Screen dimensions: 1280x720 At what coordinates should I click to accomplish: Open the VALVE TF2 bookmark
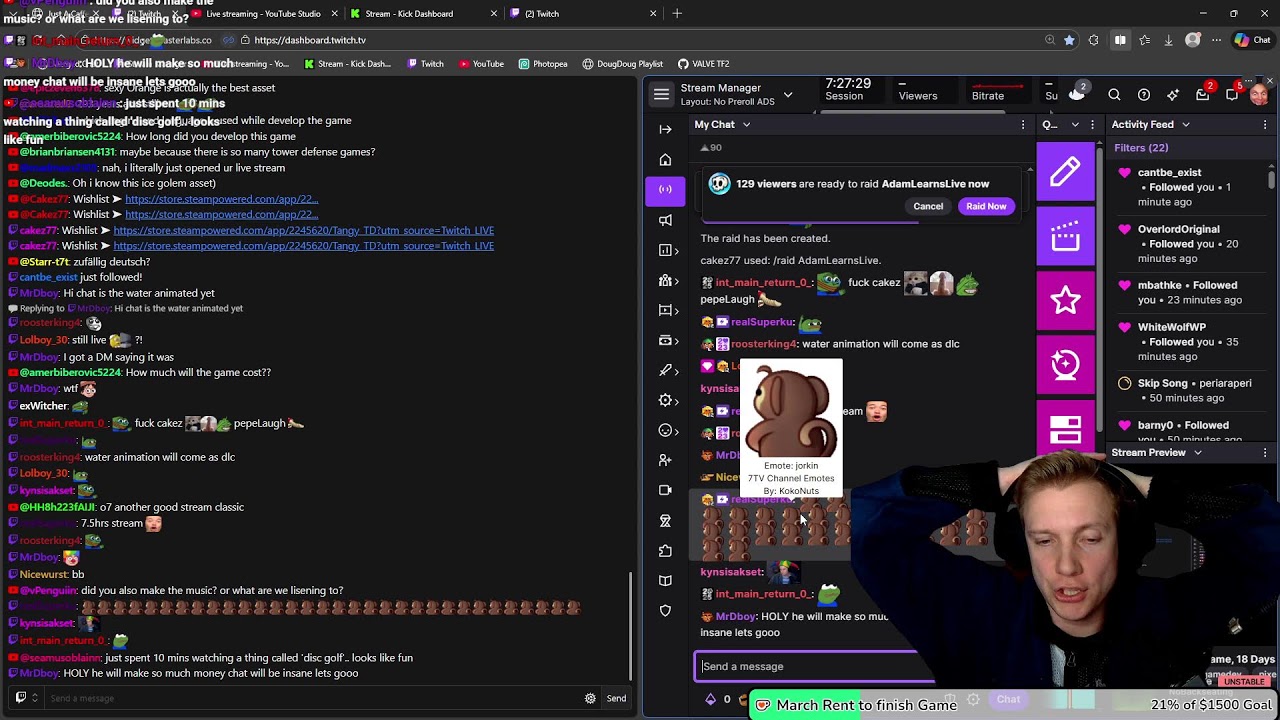click(703, 63)
